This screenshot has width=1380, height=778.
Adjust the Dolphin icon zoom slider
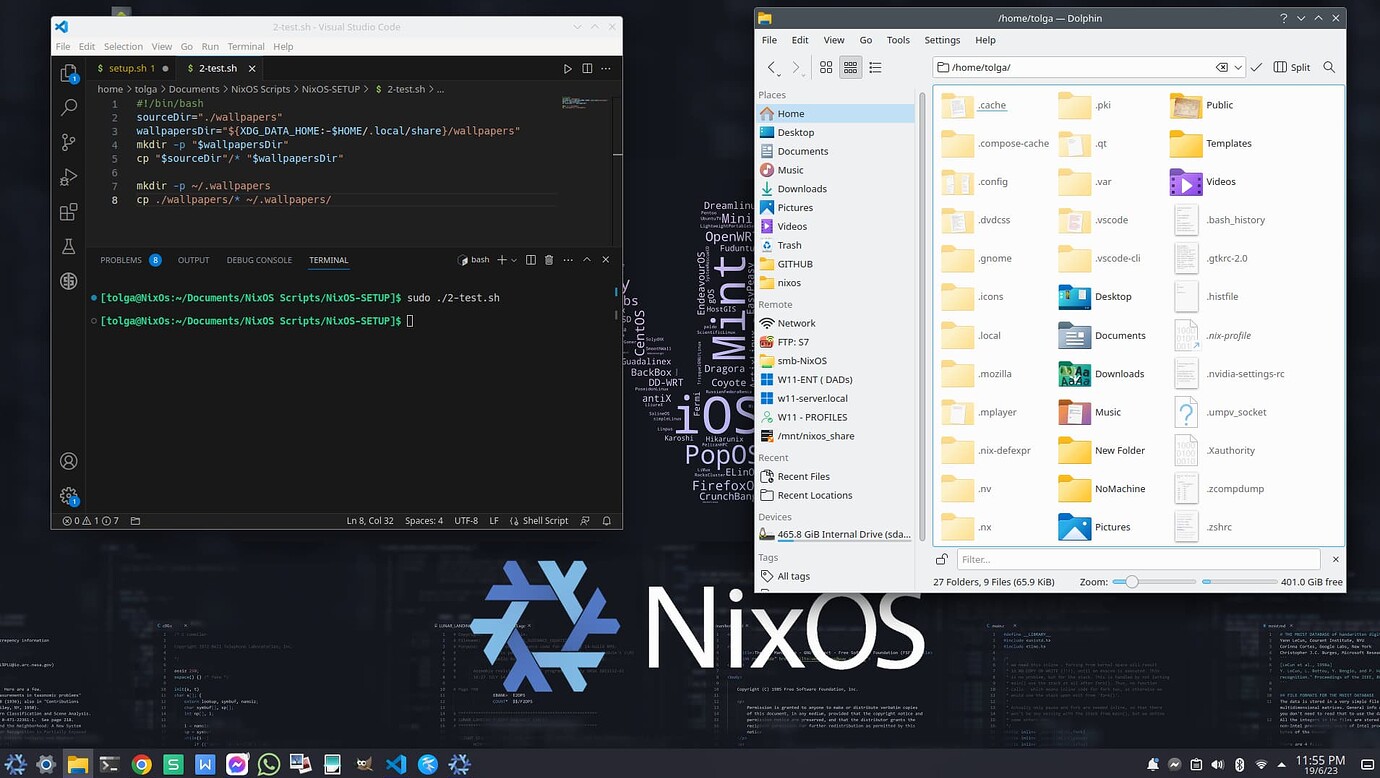pyautogui.click(x=1131, y=581)
